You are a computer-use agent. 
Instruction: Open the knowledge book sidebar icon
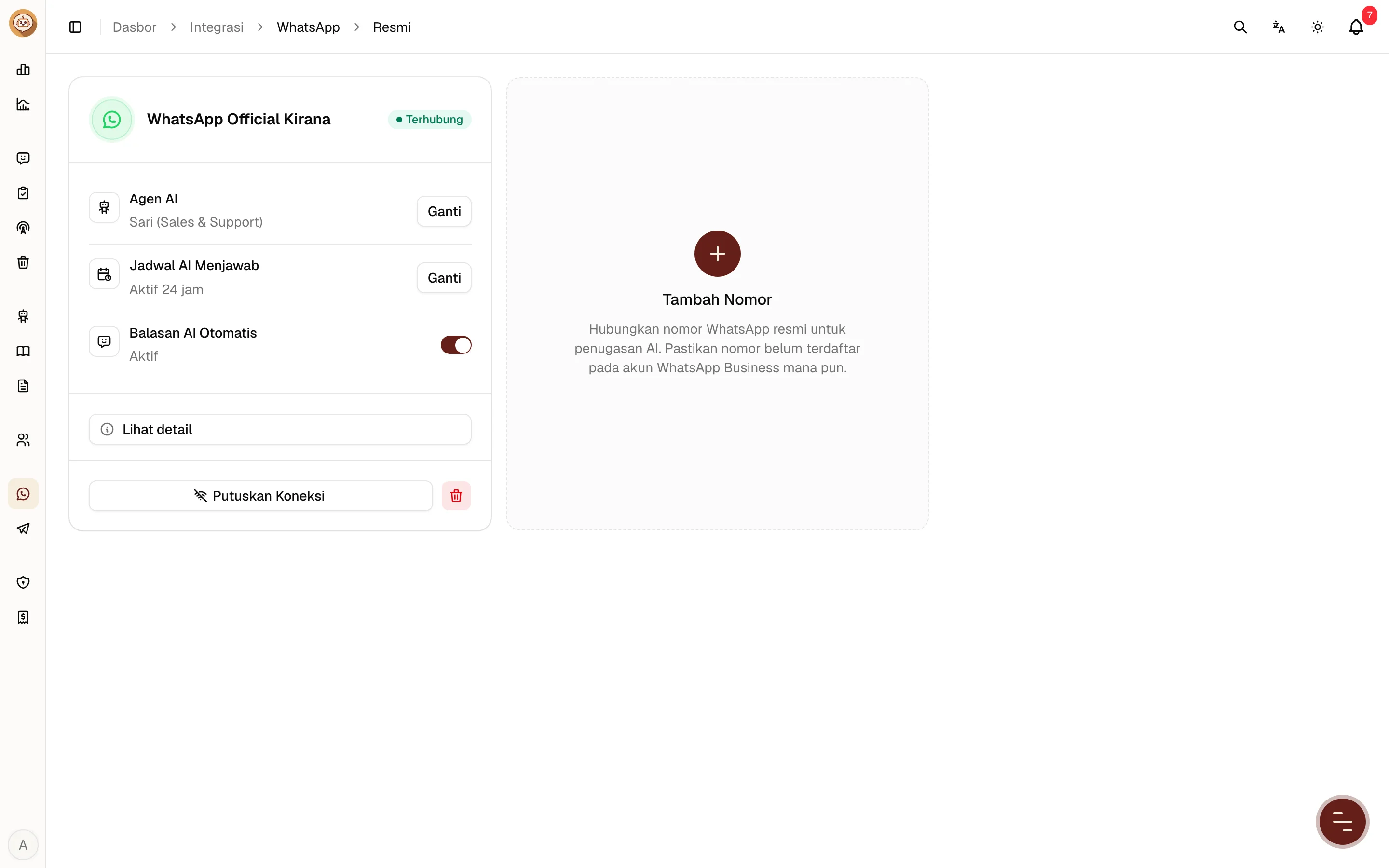tap(23, 352)
